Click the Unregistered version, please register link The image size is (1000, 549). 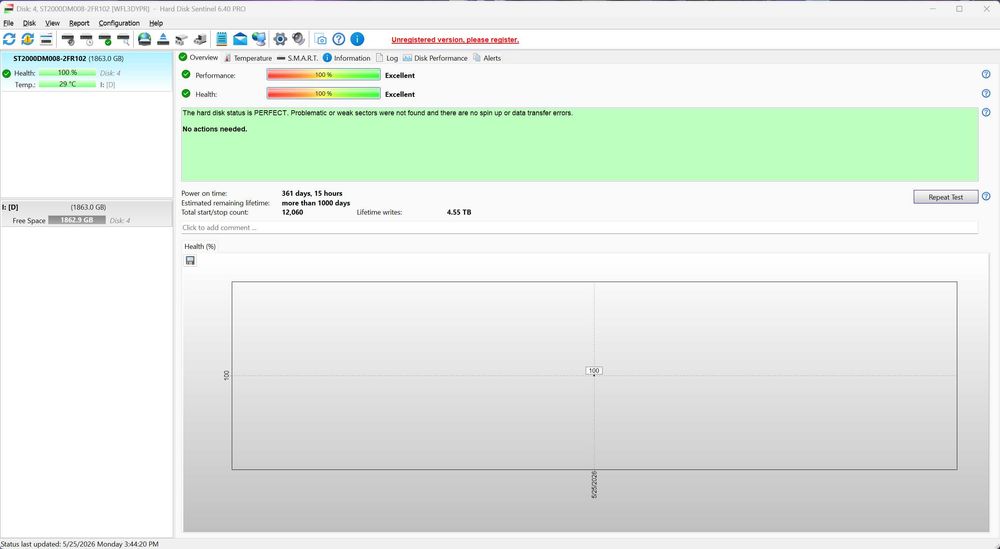[455, 40]
